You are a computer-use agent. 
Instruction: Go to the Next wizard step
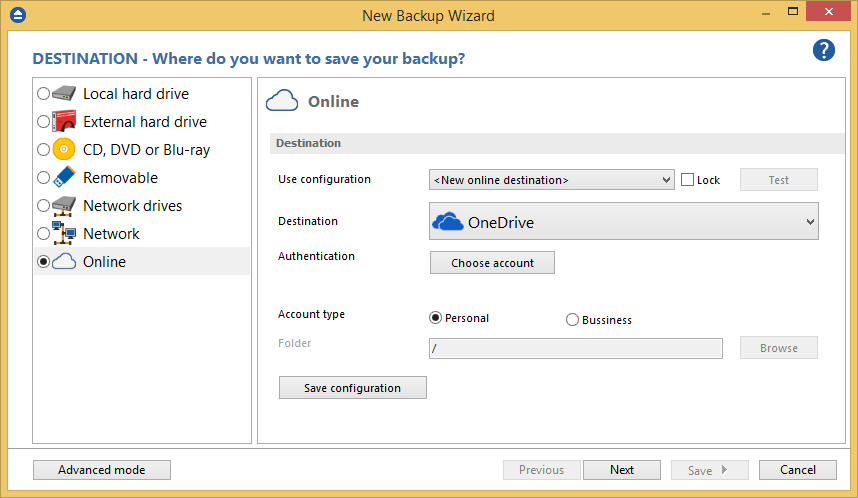[x=622, y=470]
